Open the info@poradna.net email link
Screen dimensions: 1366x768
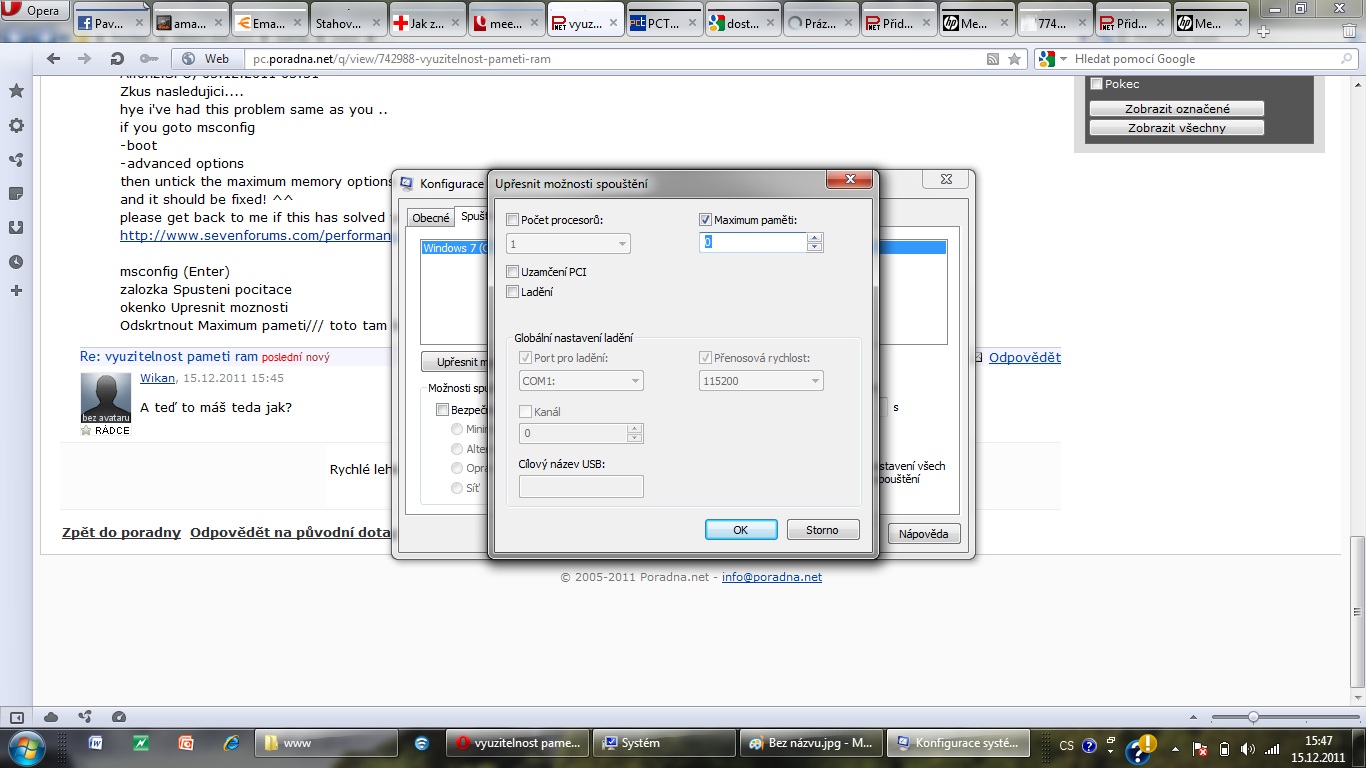click(772, 577)
